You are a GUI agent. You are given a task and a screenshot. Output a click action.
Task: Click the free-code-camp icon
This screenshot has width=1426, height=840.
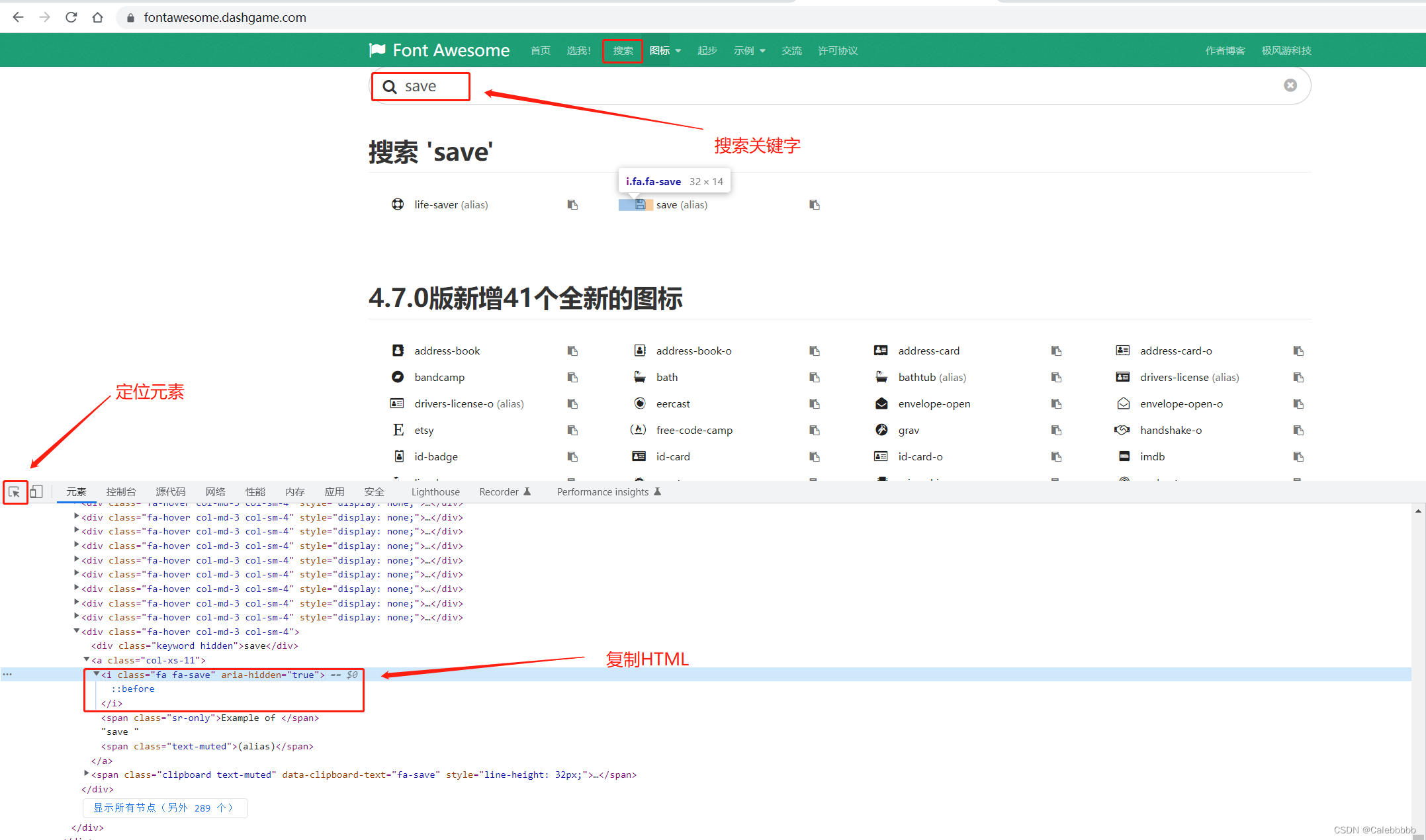pos(638,430)
